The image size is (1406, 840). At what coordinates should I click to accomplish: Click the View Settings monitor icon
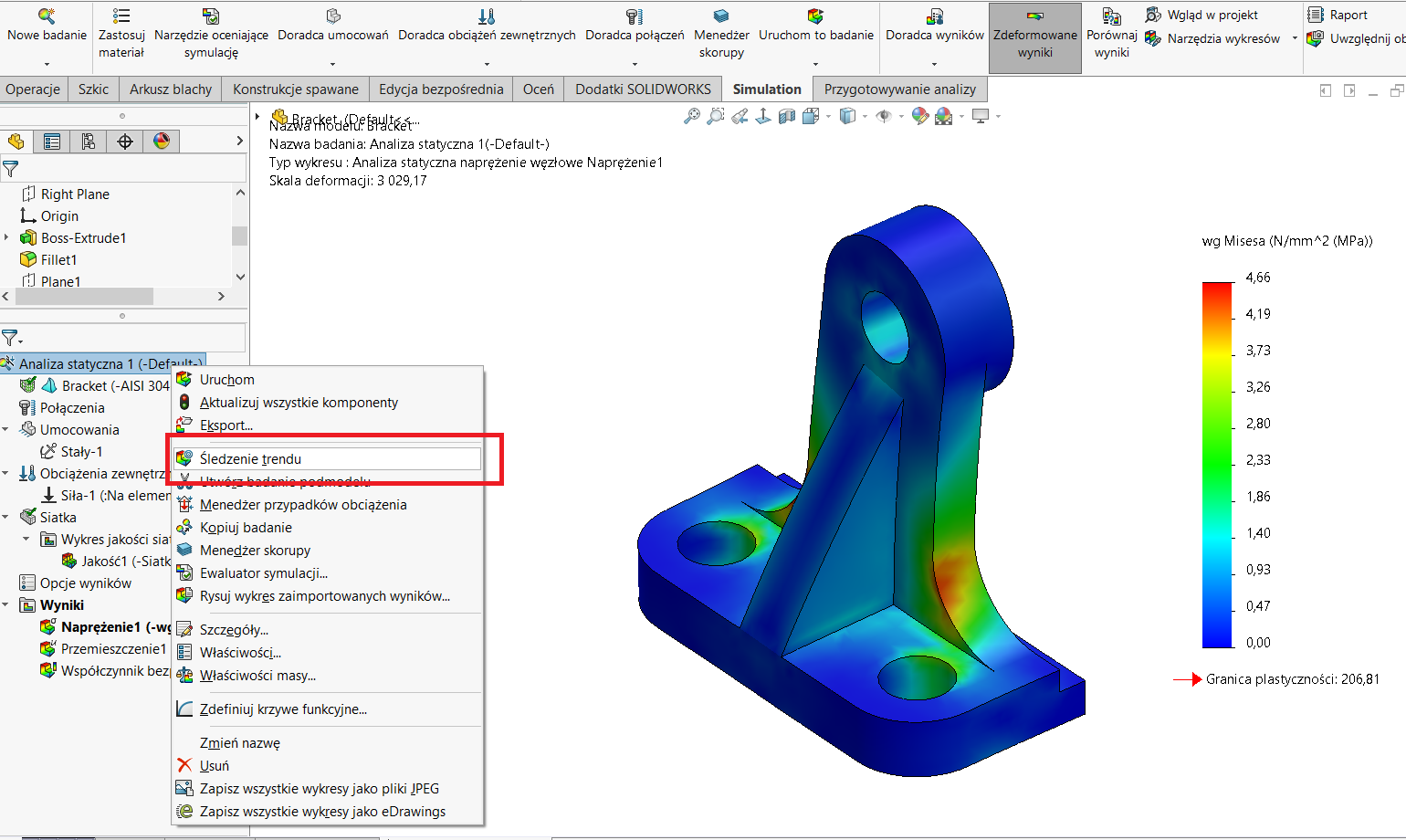981,116
